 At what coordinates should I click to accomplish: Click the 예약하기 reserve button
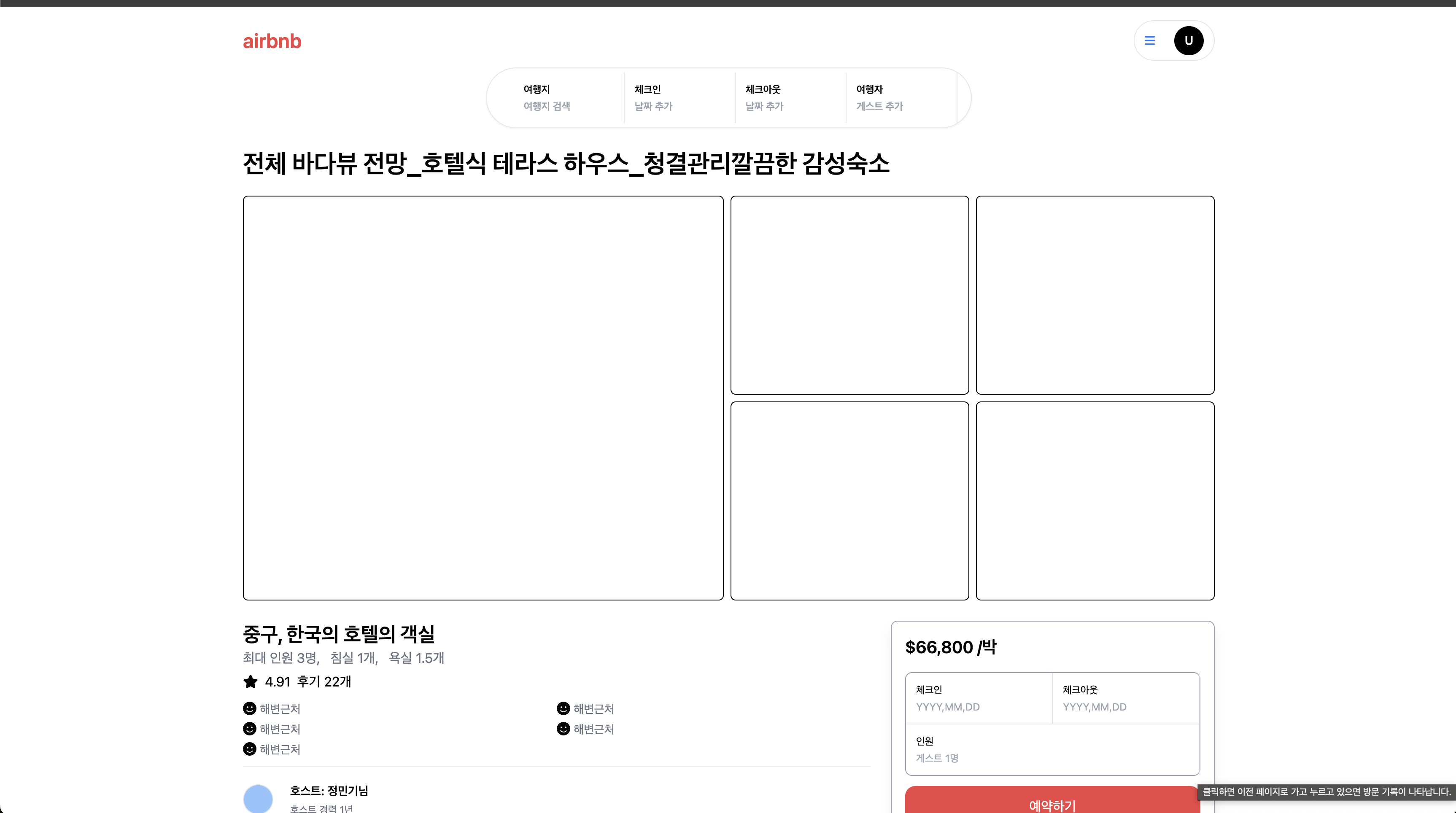point(1052,802)
